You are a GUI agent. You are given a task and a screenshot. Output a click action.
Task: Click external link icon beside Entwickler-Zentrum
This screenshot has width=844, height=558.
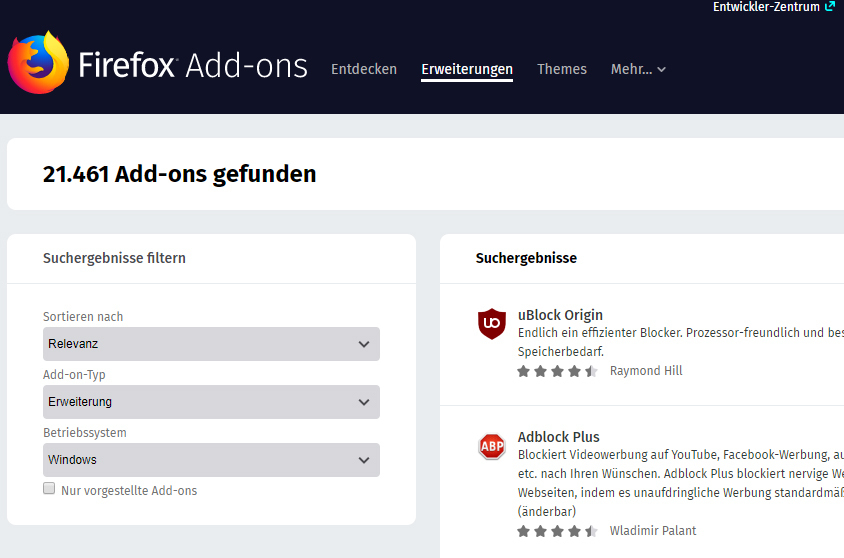(x=829, y=6)
